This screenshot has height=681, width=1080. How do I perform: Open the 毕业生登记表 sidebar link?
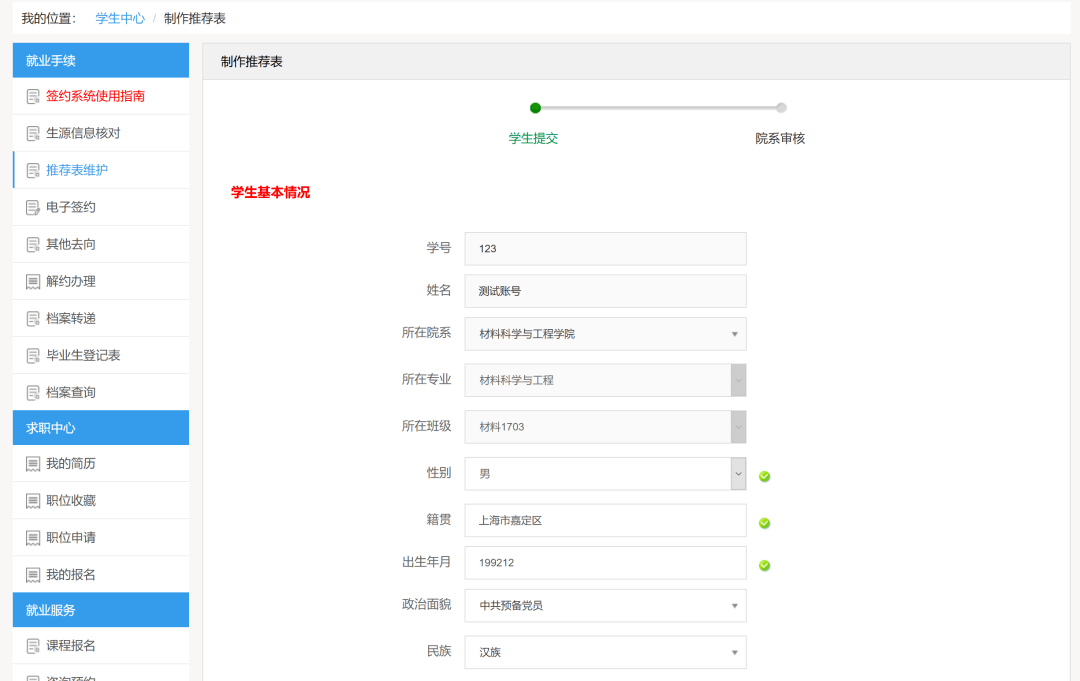(x=83, y=355)
